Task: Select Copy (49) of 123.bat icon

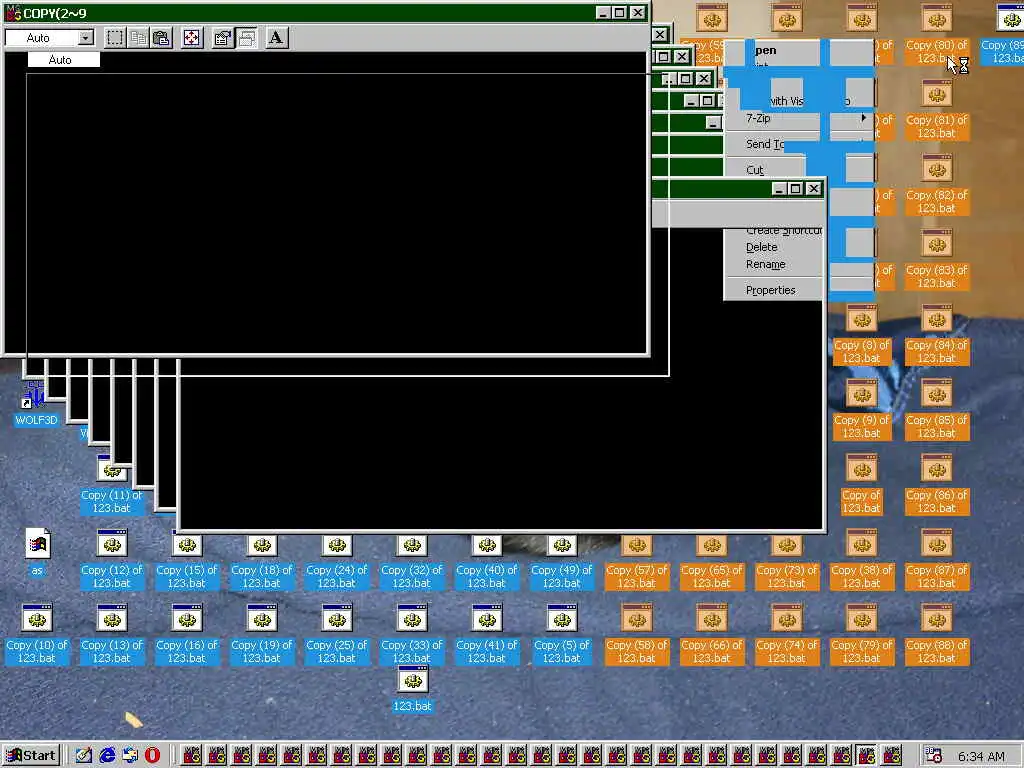Action: pos(562,563)
